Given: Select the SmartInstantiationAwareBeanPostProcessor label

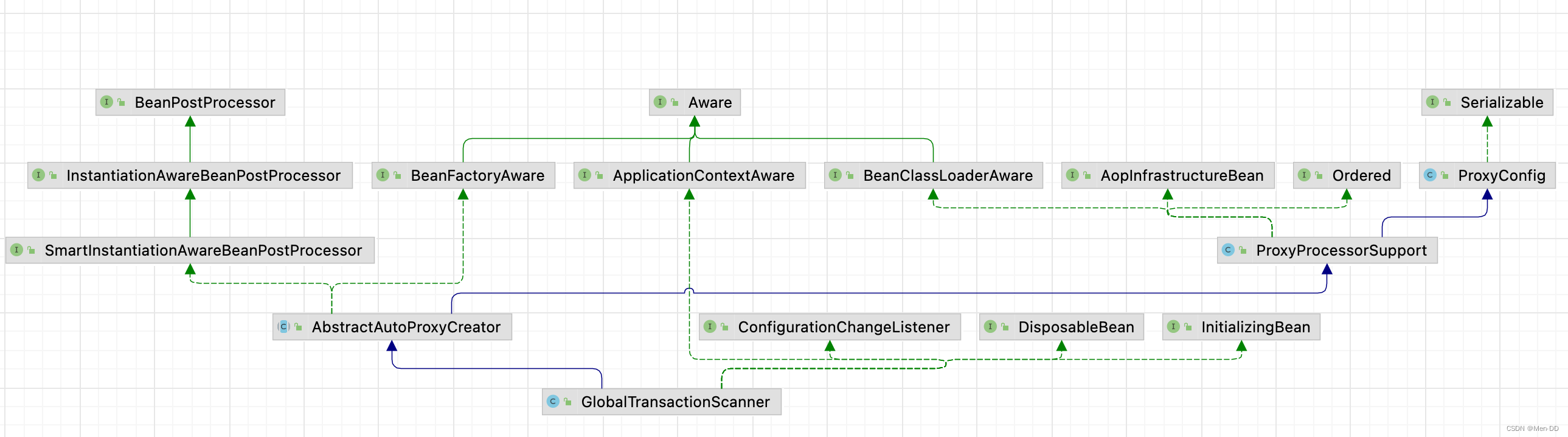Looking at the screenshot, I should click(203, 251).
